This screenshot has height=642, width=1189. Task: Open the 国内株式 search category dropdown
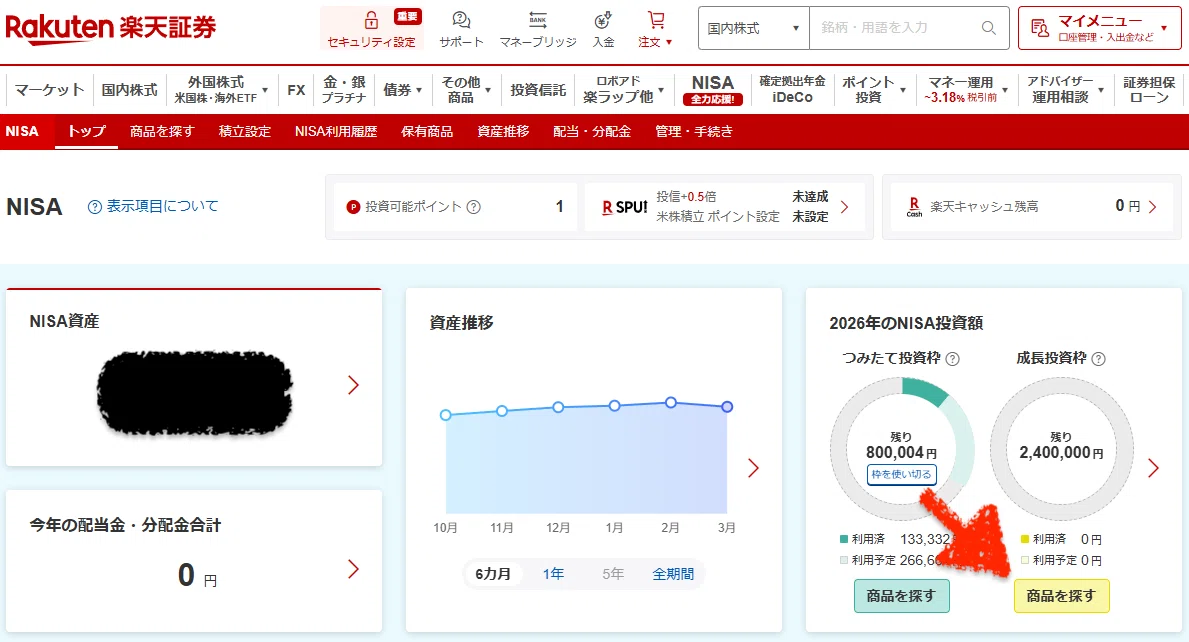[x=753, y=28]
